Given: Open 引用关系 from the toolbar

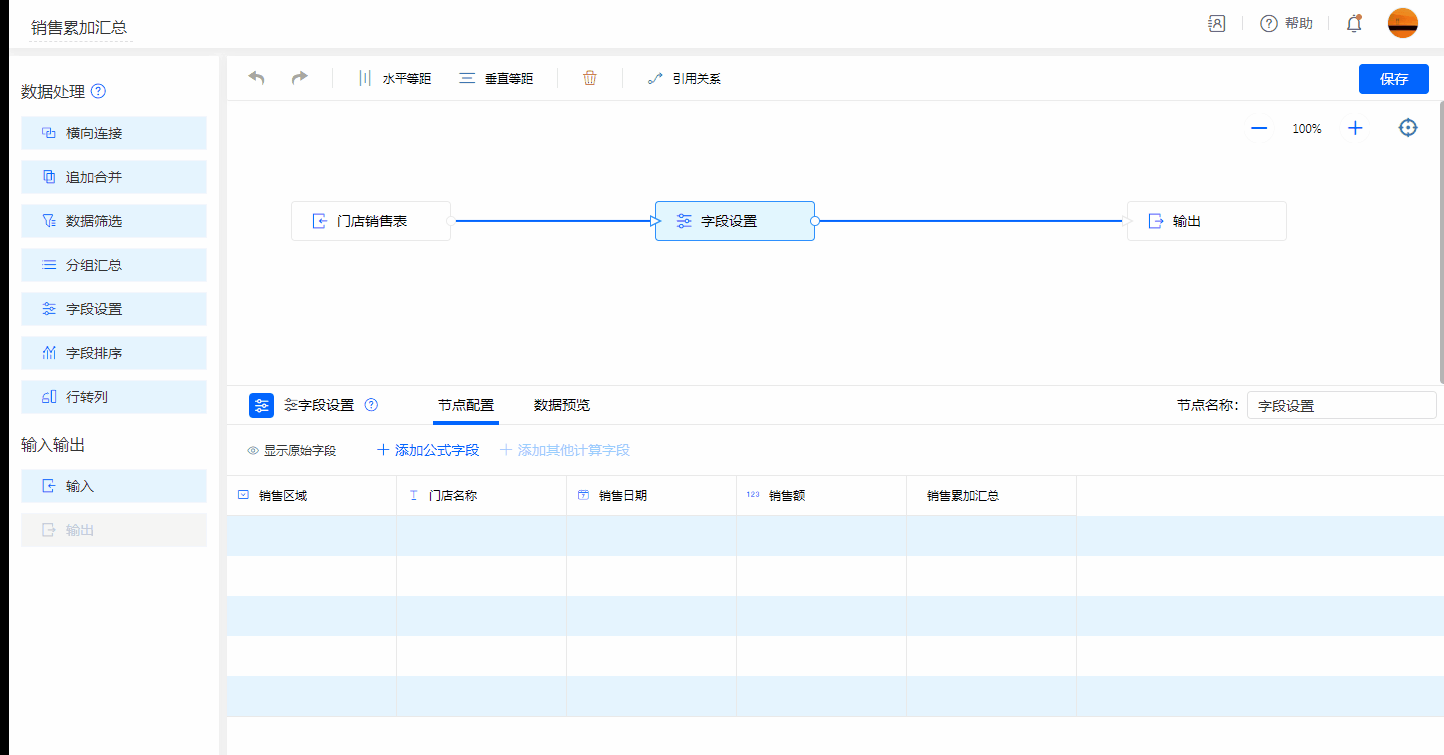Looking at the screenshot, I should 685,78.
